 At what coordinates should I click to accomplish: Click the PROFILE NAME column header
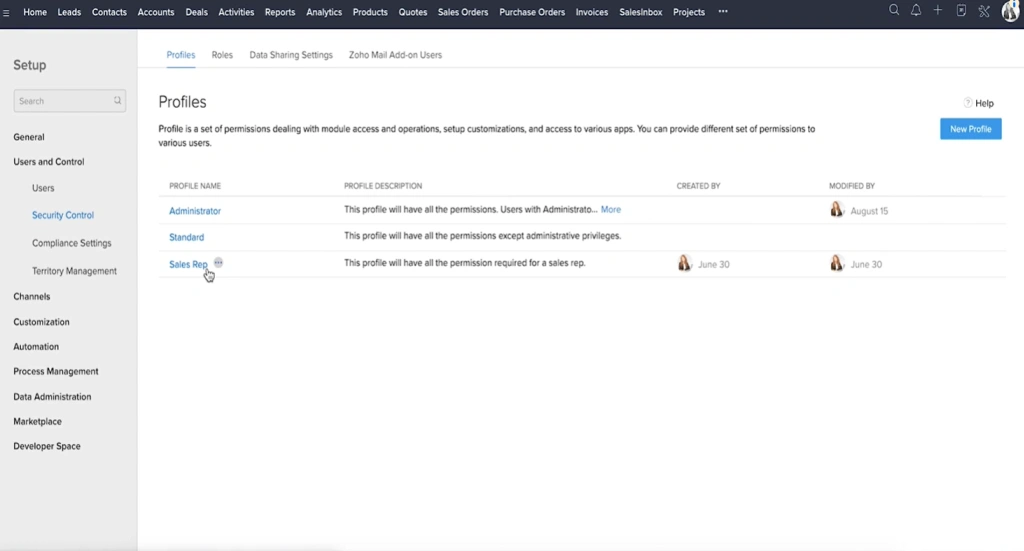195,186
